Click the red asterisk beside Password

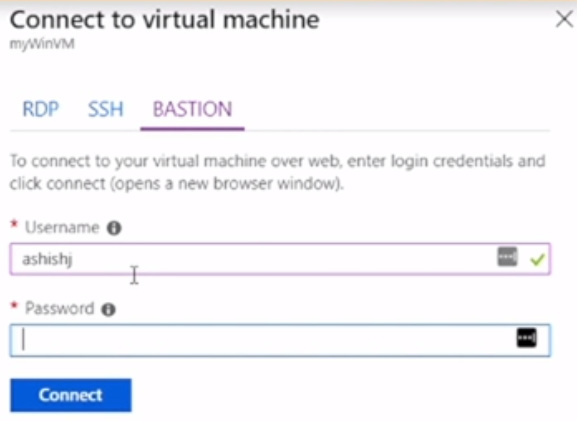tap(14, 305)
